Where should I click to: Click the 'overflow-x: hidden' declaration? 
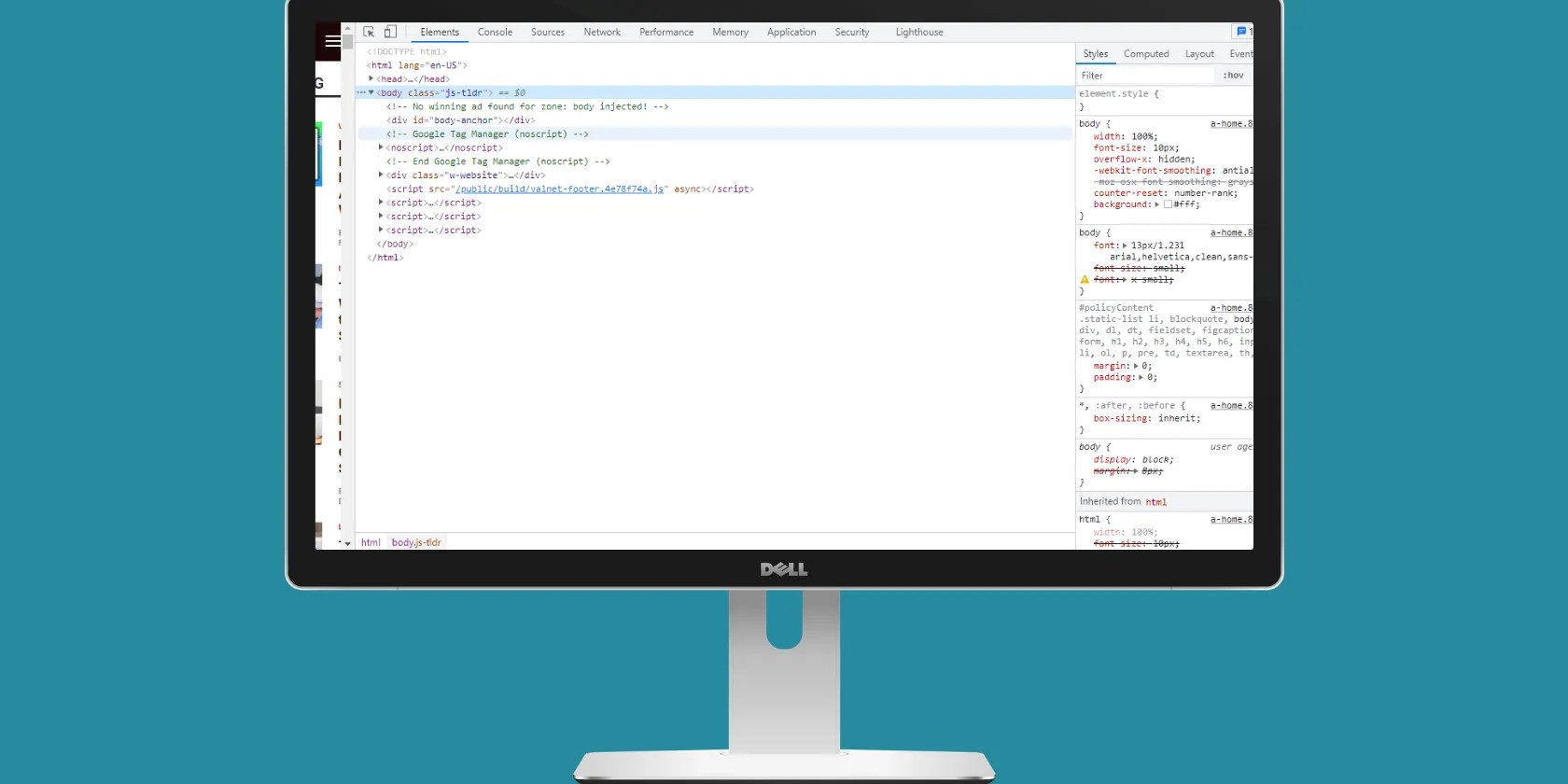click(x=1144, y=159)
